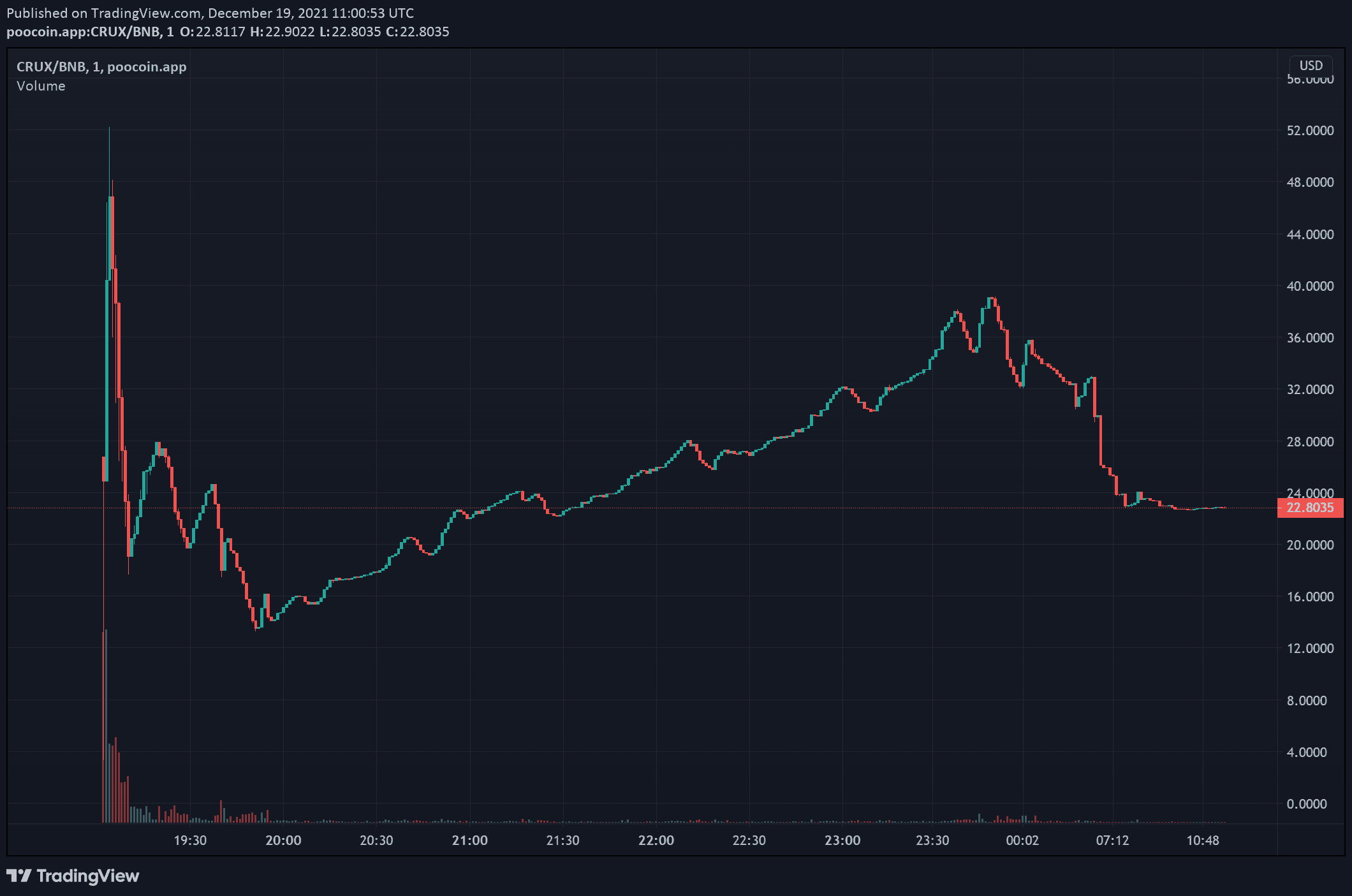Click the 20.0000 price axis label
This screenshot has width=1352, height=896.
coord(1310,545)
